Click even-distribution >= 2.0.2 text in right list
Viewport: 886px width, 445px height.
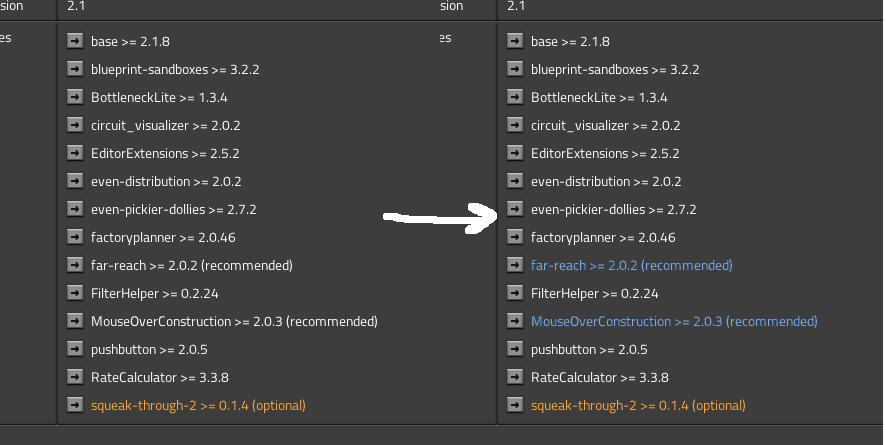pyautogui.click(x=606, y=181)
